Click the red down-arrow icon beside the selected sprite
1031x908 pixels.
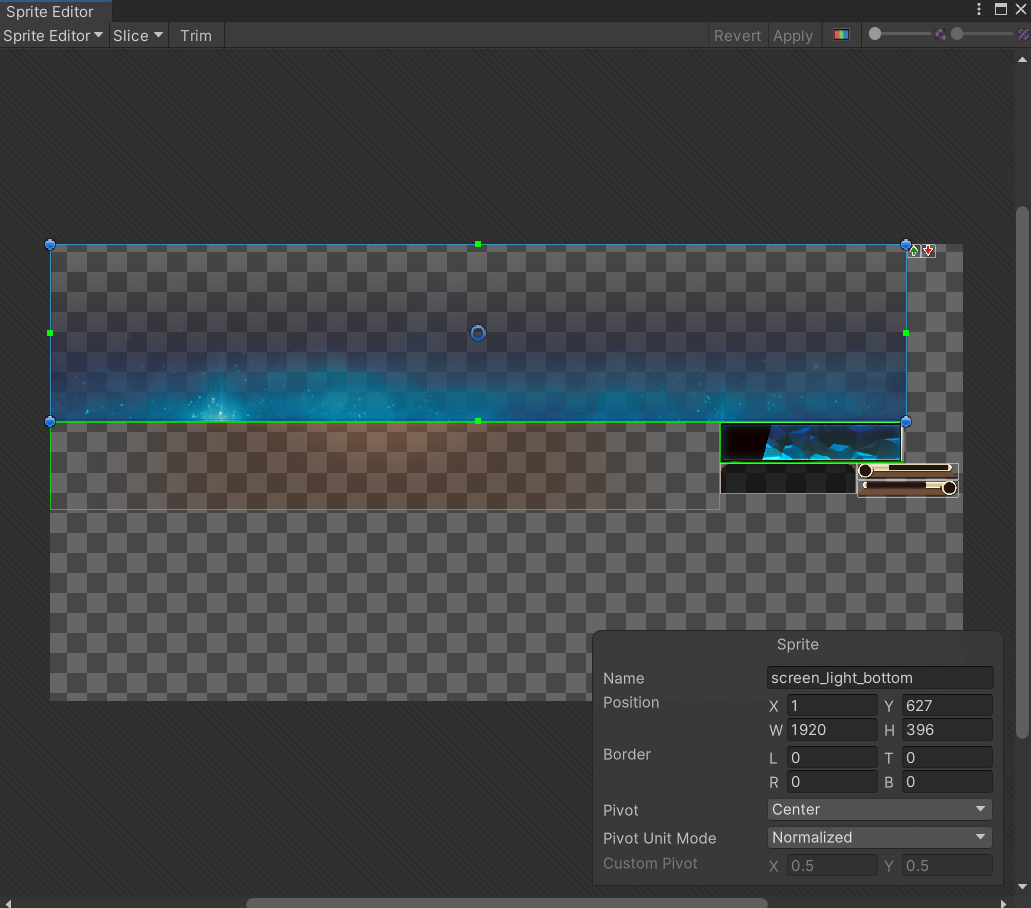[928, 251]
